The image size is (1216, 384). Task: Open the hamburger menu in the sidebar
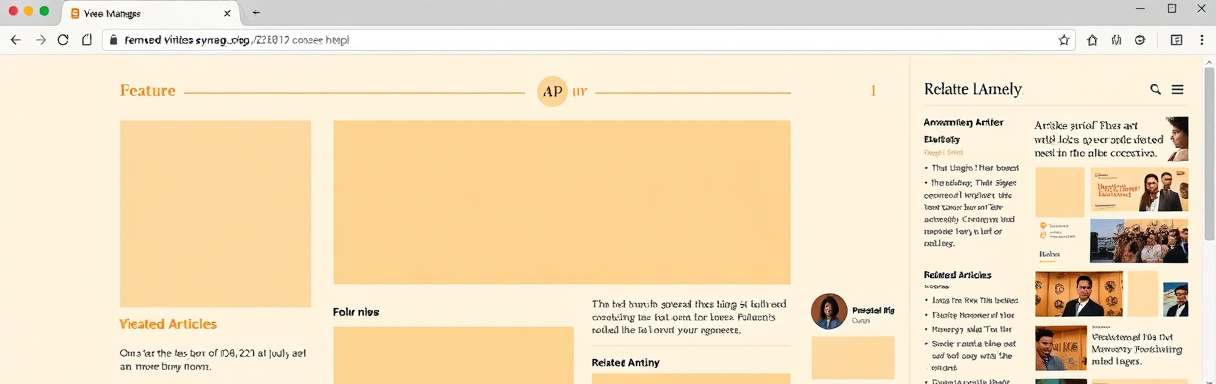(1178, 89)
